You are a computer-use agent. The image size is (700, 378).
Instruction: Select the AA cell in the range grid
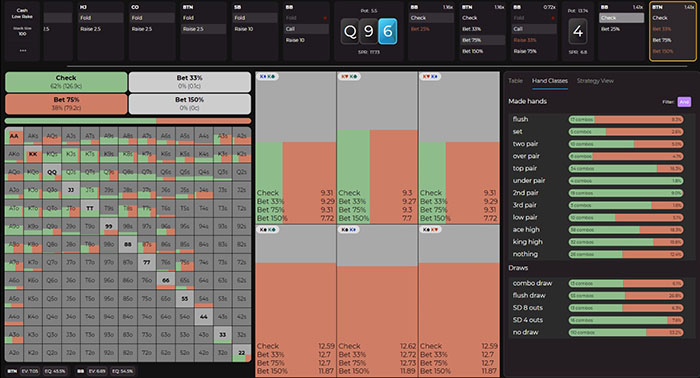[x=14, y=136]
